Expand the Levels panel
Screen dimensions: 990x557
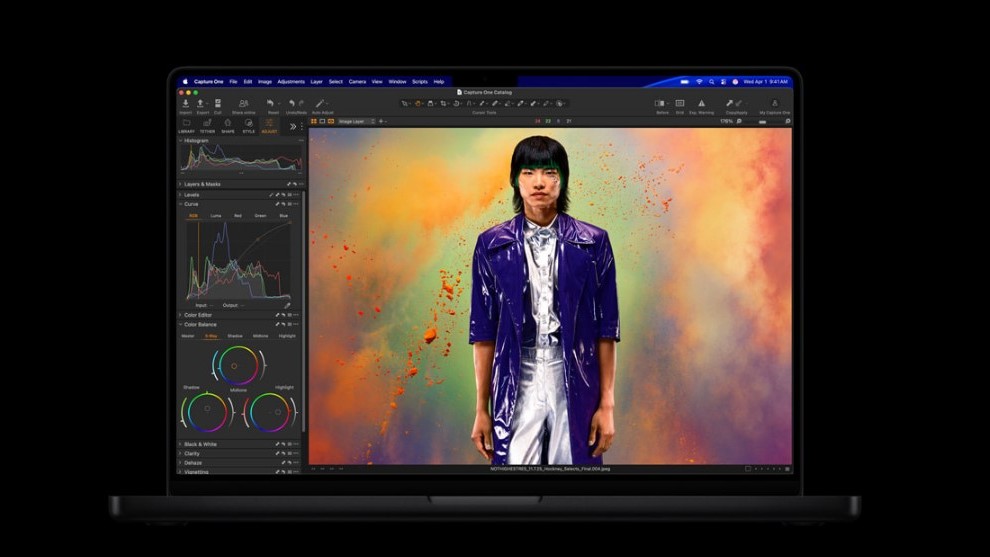[x=181, y=195]
